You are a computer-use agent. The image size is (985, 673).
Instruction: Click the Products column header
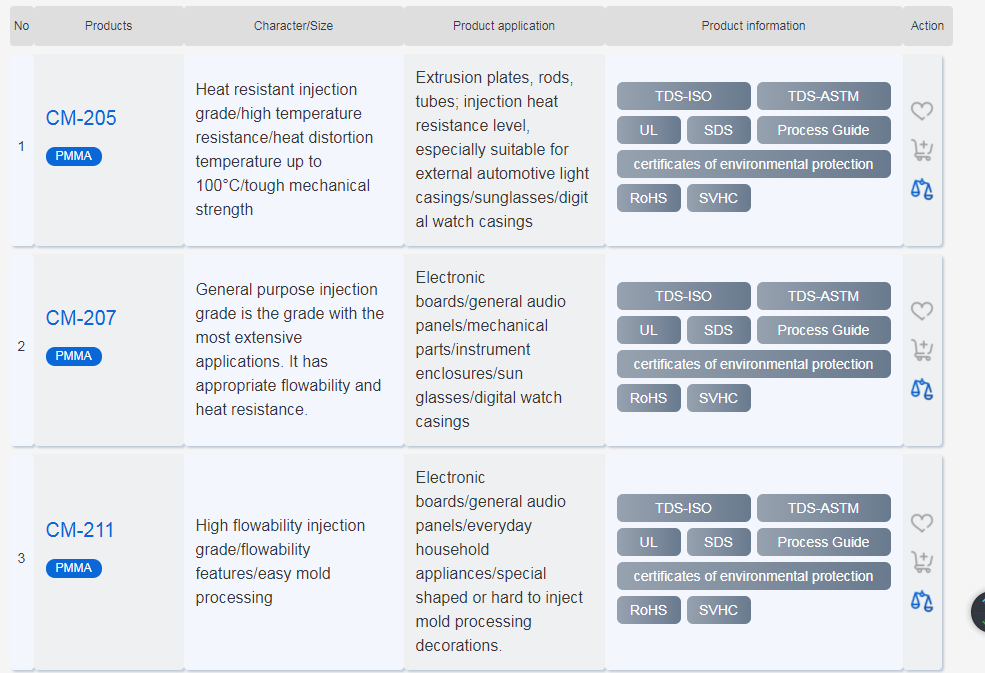click(108, 26)
